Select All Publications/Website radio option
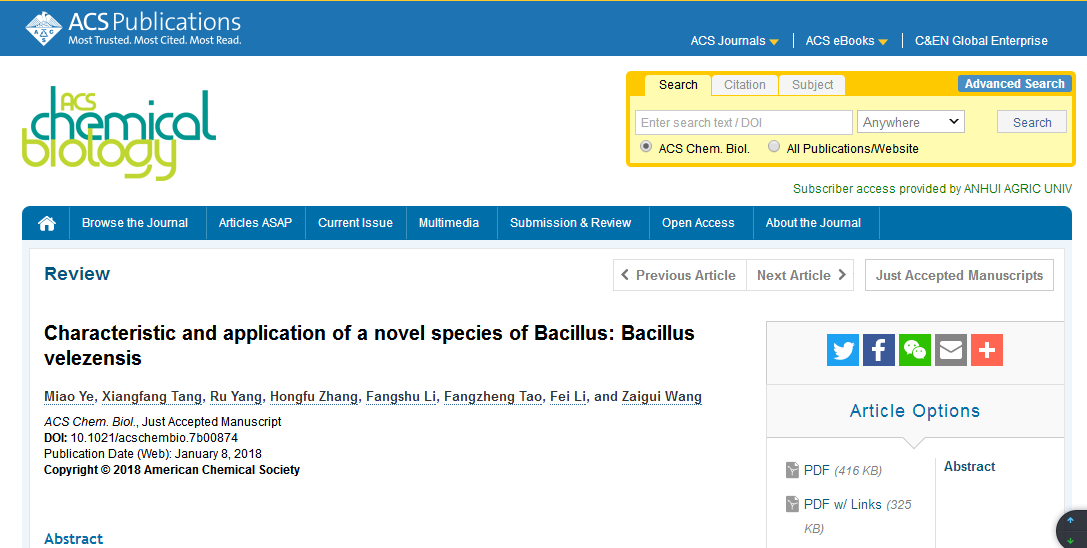The width and height of the screenshot is (1087, 548). (x=774, y=147)
